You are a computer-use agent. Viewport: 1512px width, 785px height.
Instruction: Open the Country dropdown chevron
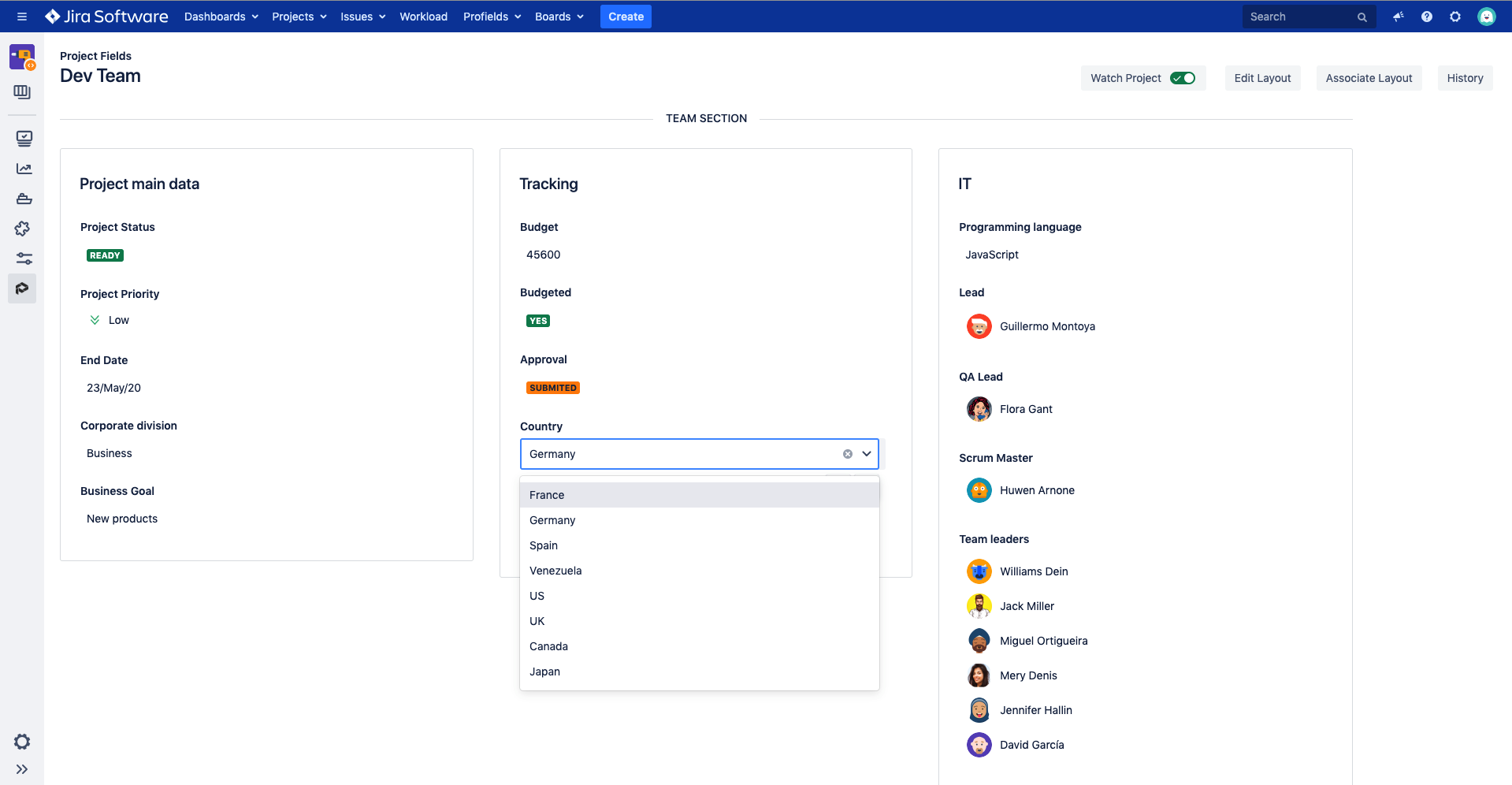point(866,453)
